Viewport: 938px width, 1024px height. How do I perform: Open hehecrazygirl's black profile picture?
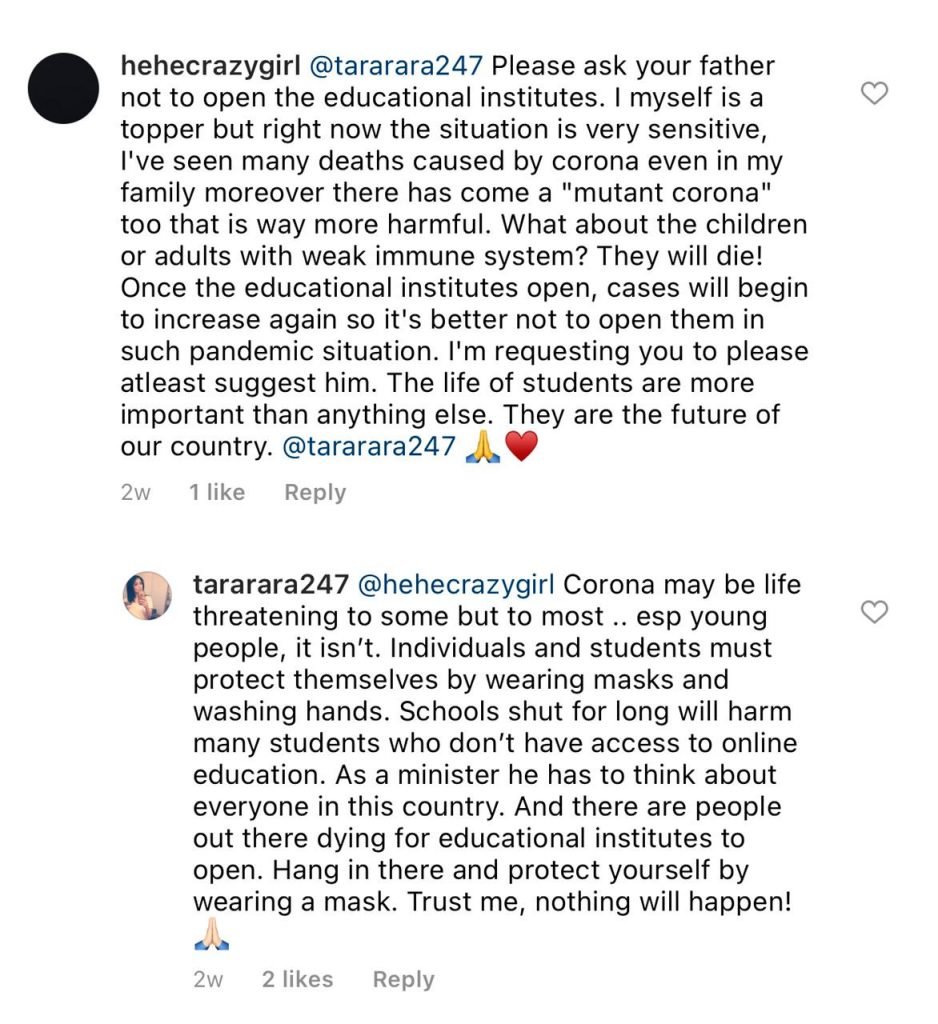(64, 88)
